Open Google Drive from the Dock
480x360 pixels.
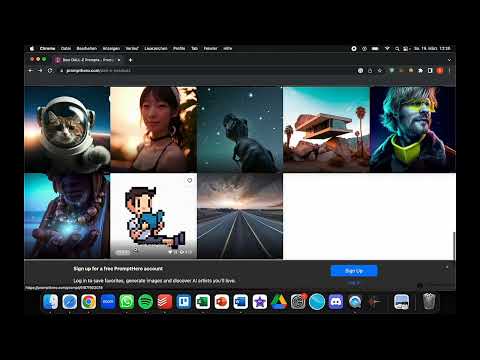point(279,302)
